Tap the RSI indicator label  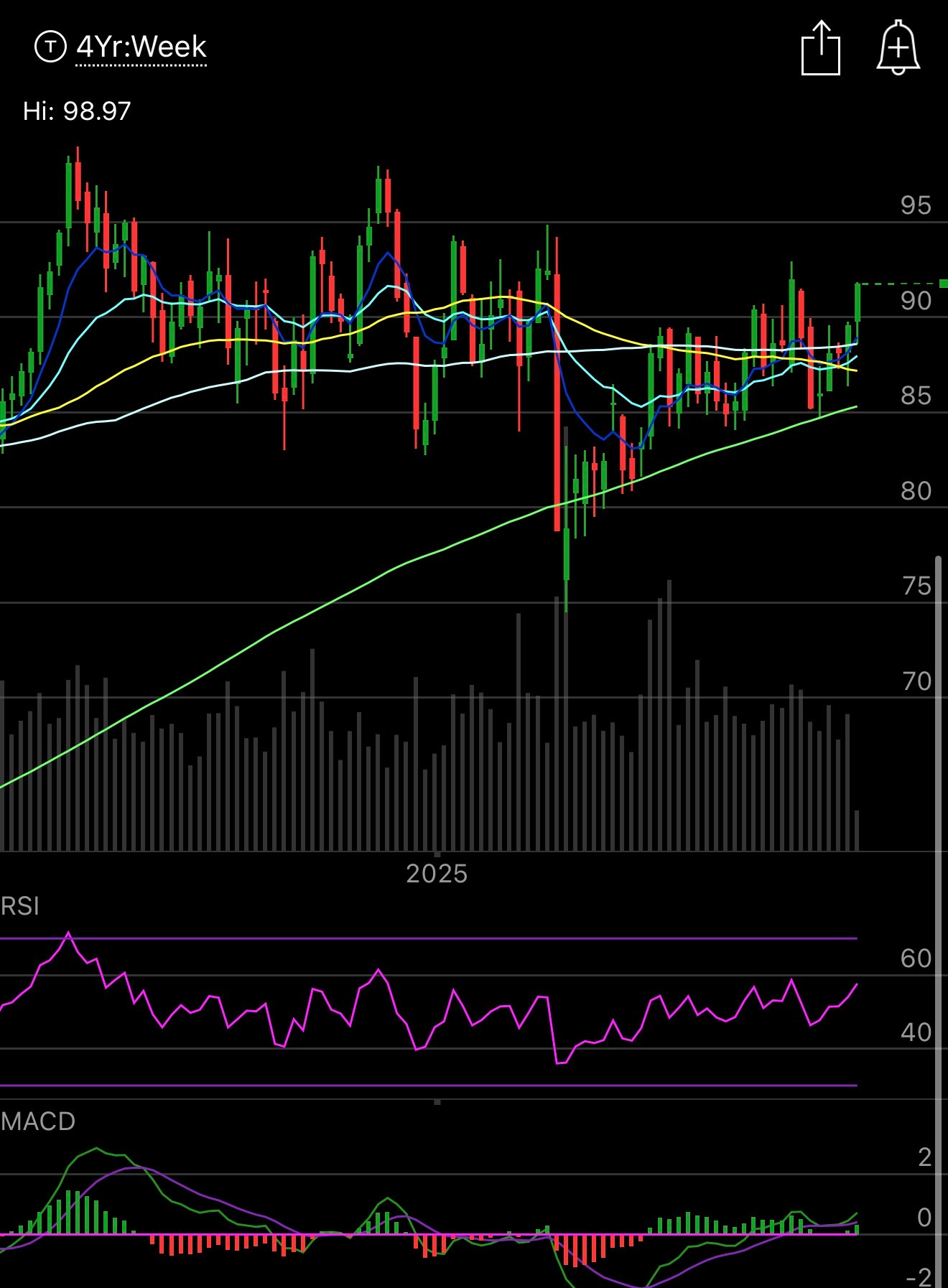[20, 906]
